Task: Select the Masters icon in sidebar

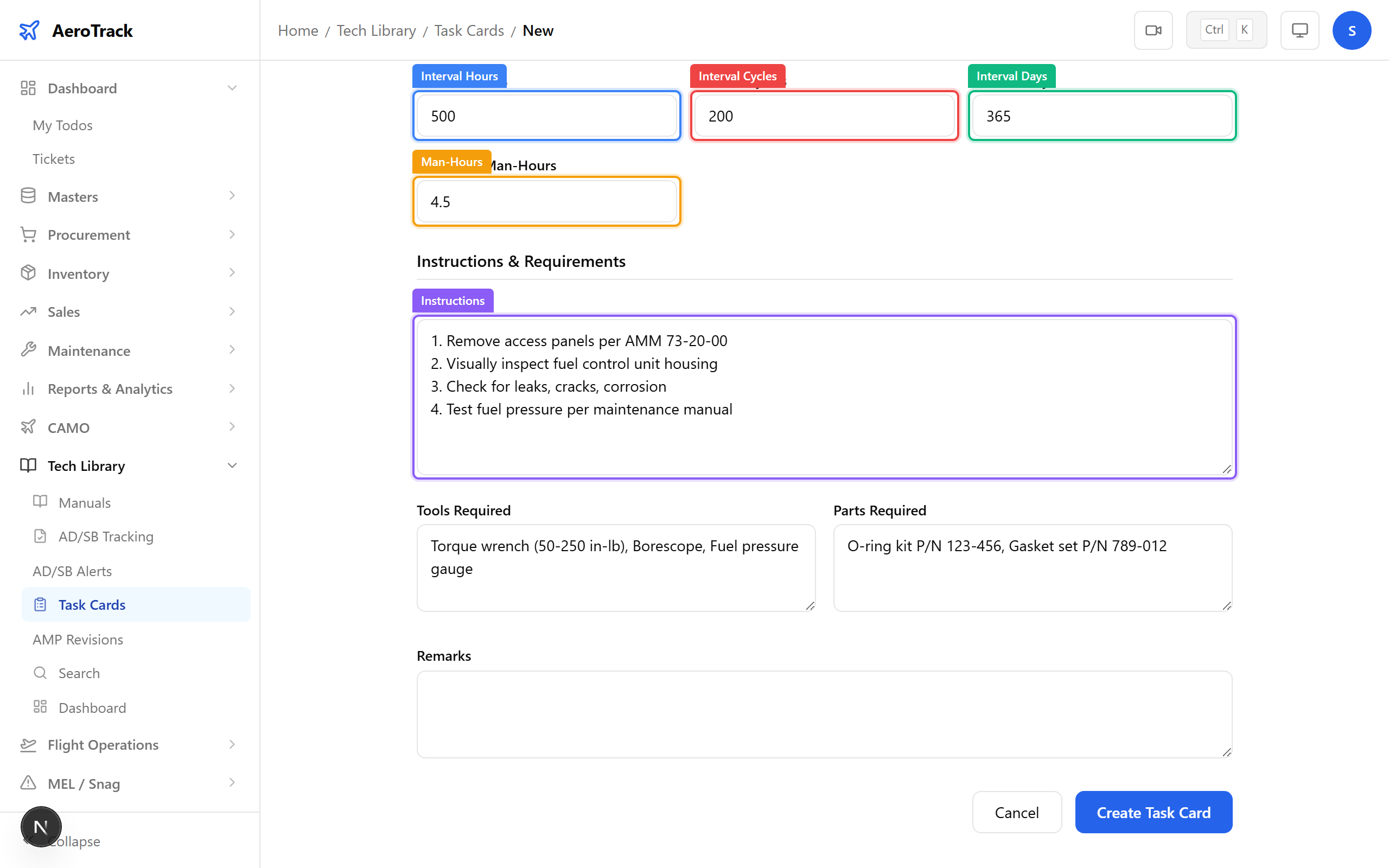Action: (28, 196)
